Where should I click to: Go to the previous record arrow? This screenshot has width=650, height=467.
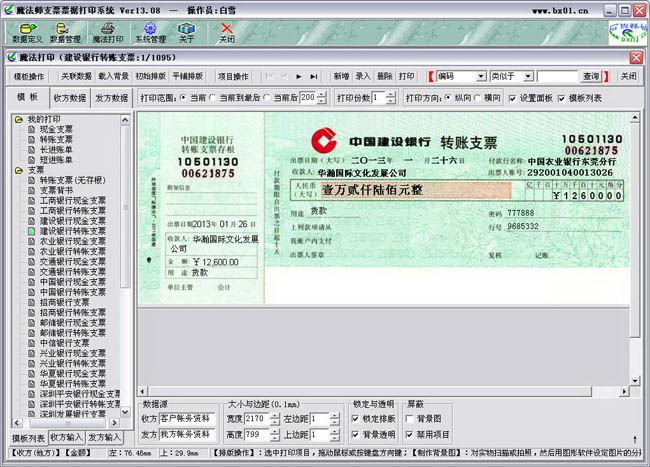(x=284, y=76)
